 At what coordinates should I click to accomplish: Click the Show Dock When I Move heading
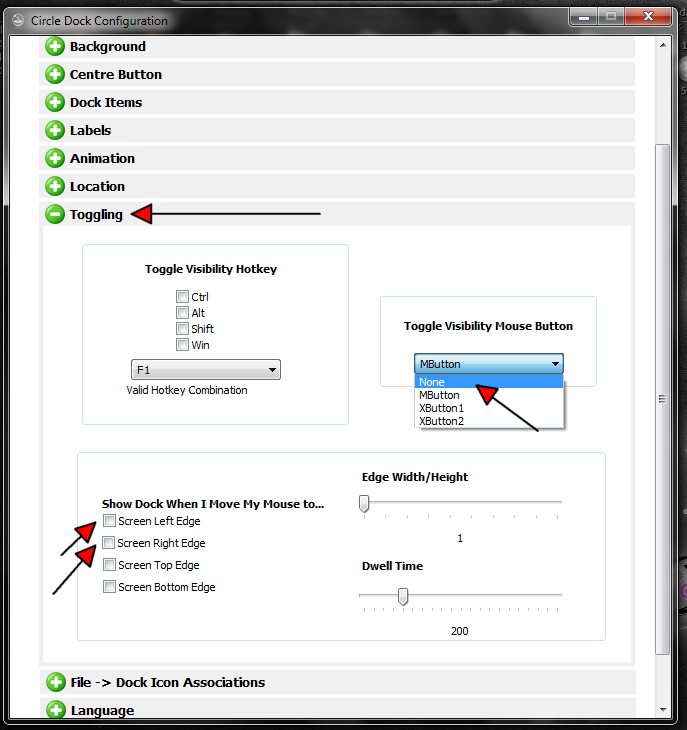(x=213, y=504)
